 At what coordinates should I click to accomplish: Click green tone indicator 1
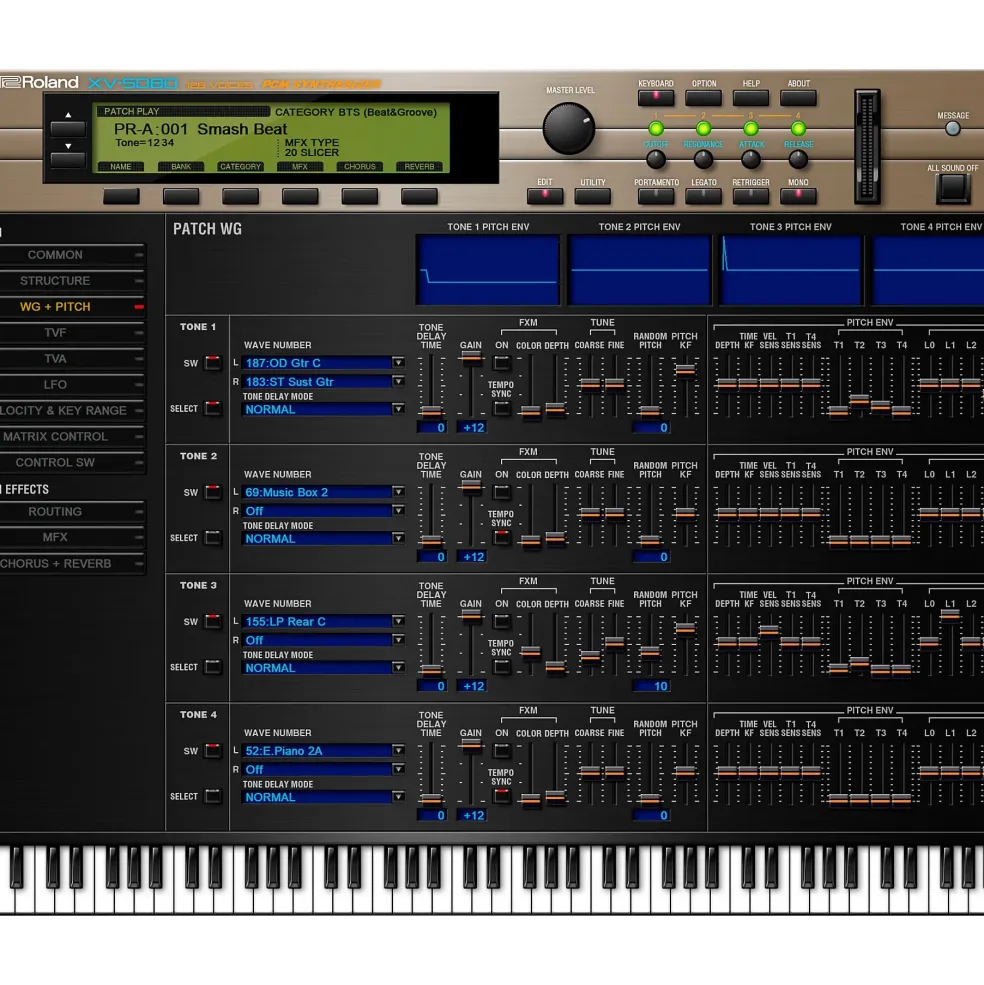pos(655,129)
